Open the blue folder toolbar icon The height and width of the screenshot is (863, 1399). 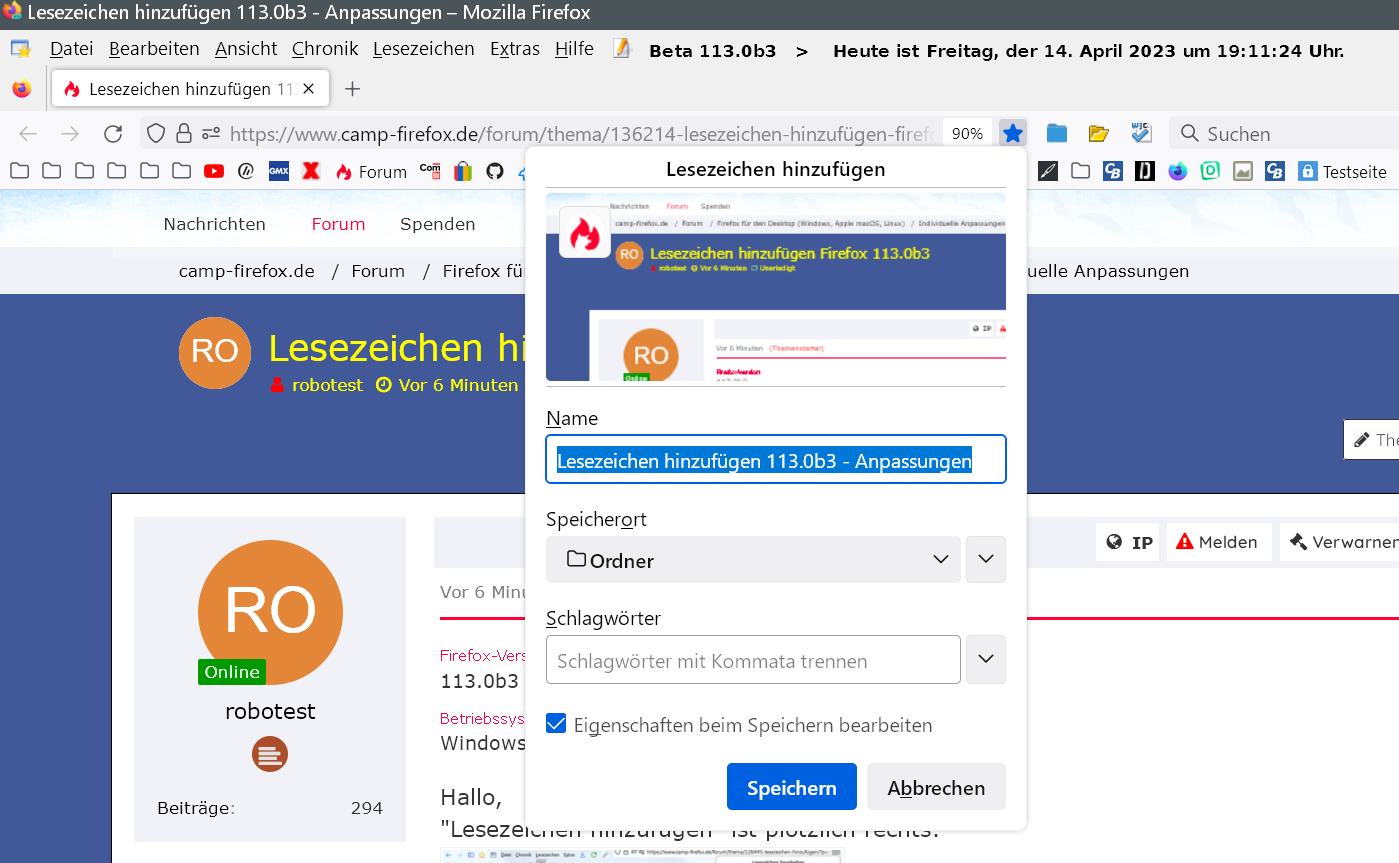(1057, 133)
